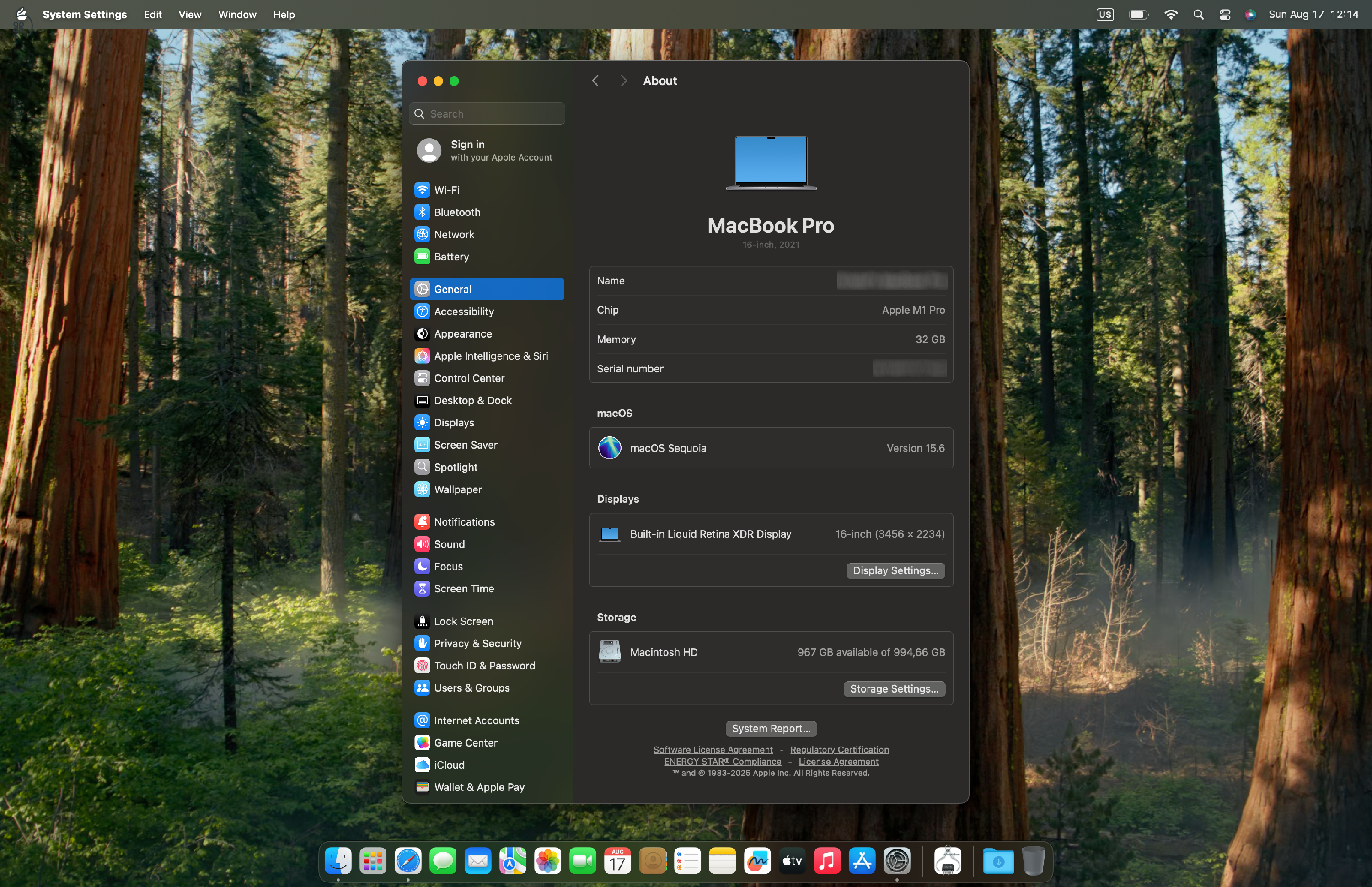The image size is (1372, 887).
Task: Open Apple Intelligence & Siri settings
Action: point(487,356)
